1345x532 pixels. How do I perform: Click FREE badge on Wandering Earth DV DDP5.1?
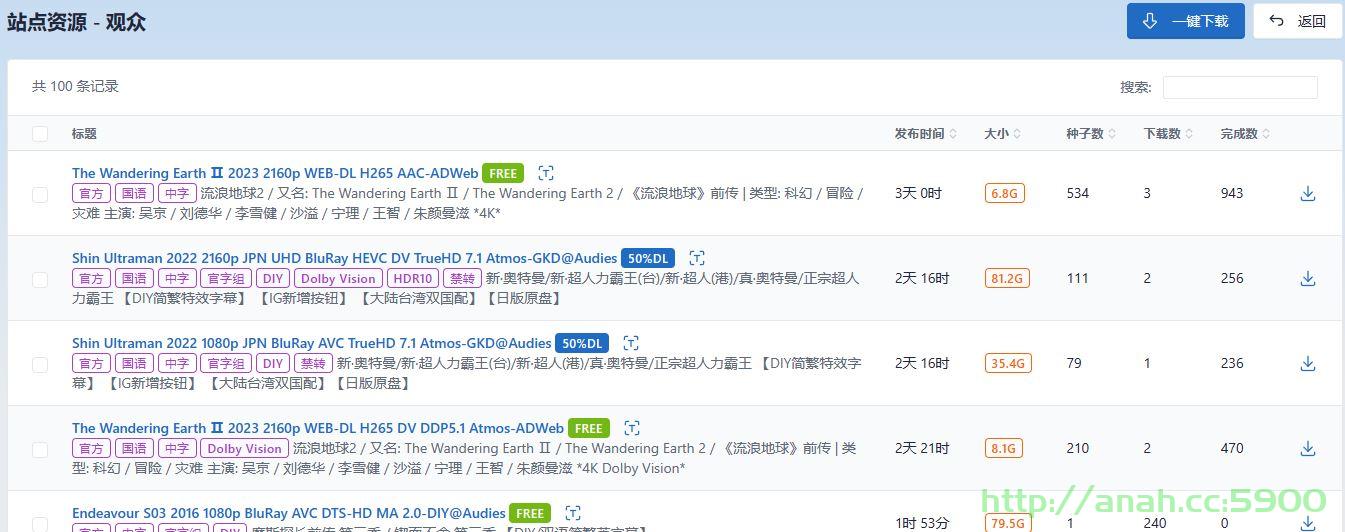click(589, 428)
